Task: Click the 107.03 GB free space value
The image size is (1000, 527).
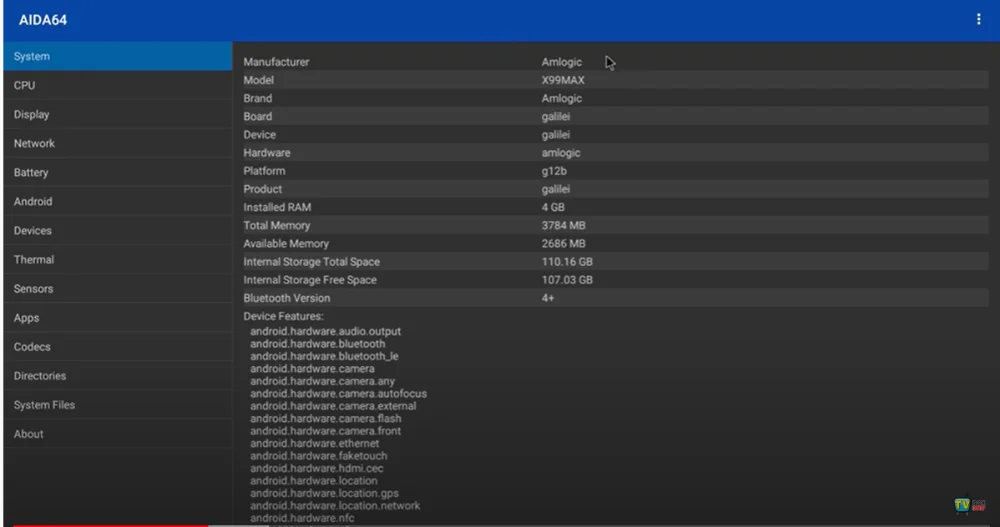Action: point(567,280)
